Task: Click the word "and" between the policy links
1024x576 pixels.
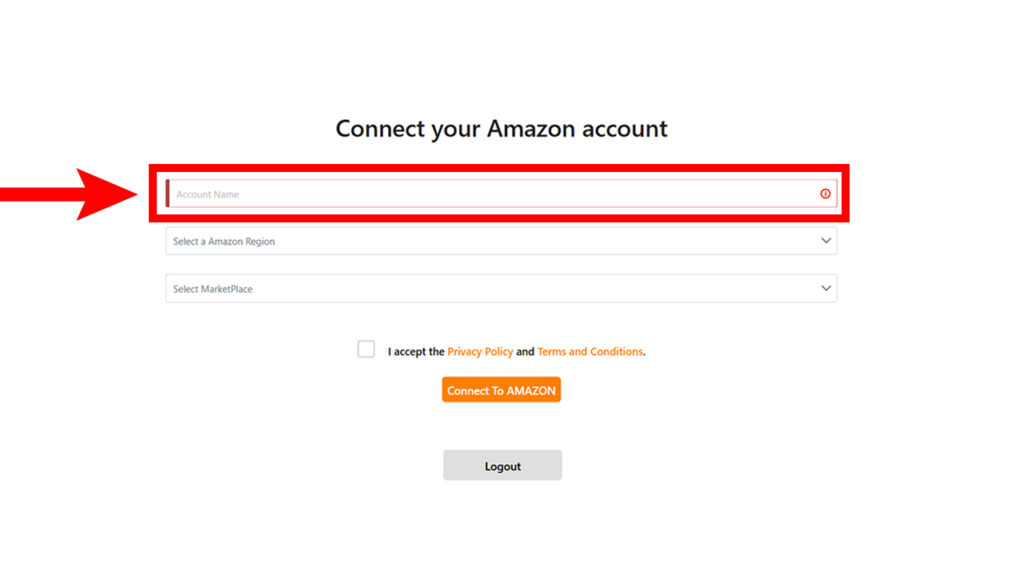Action: 525,351
